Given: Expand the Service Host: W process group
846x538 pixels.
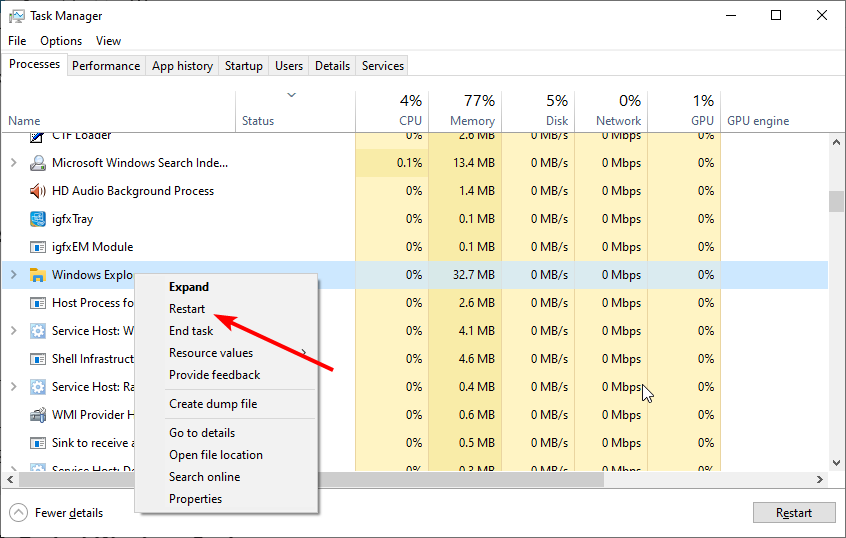Looking at the screenshot, I should click(x=13, y=330).
